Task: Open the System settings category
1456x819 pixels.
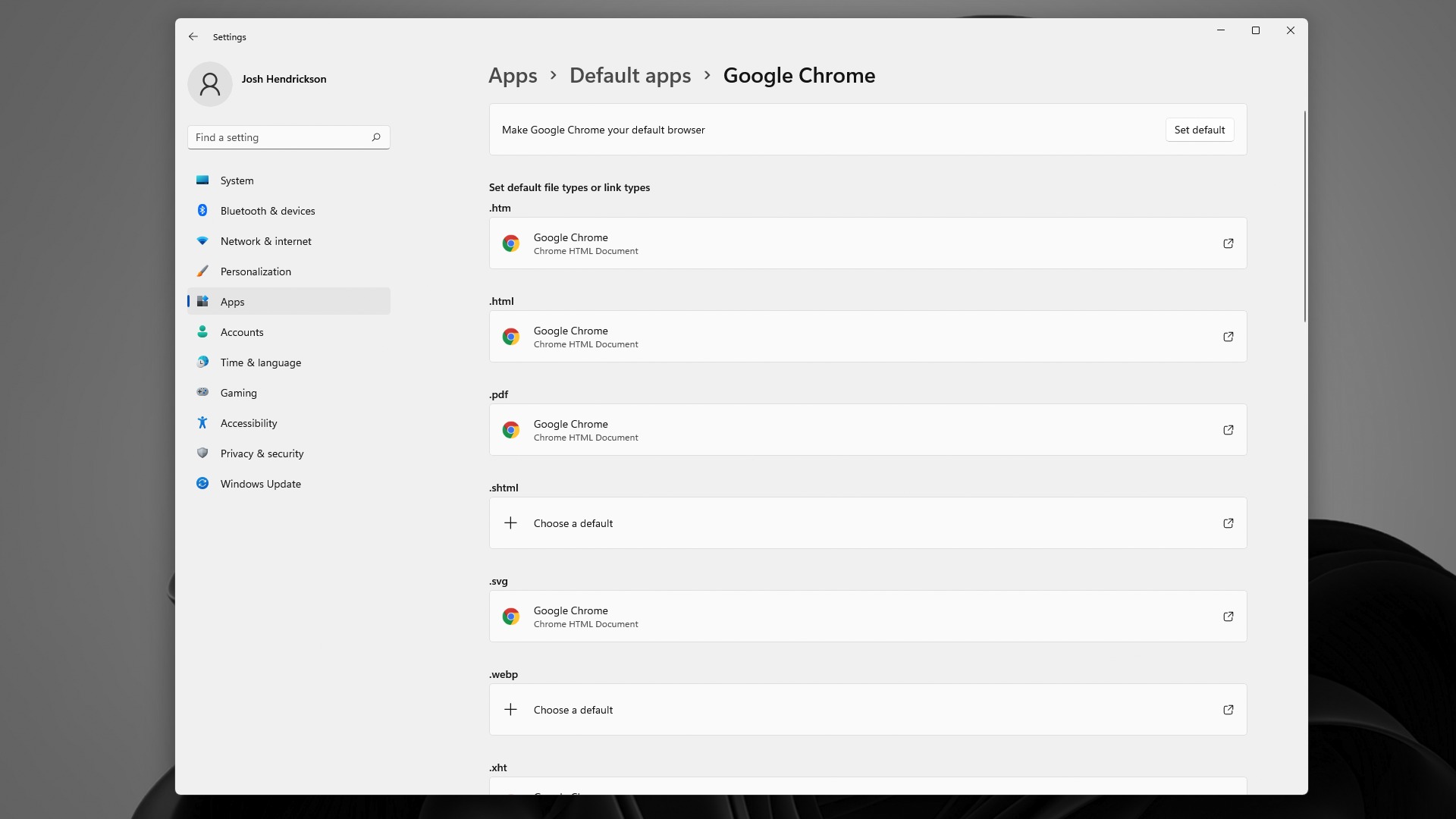Action: [x=289, y=180]
